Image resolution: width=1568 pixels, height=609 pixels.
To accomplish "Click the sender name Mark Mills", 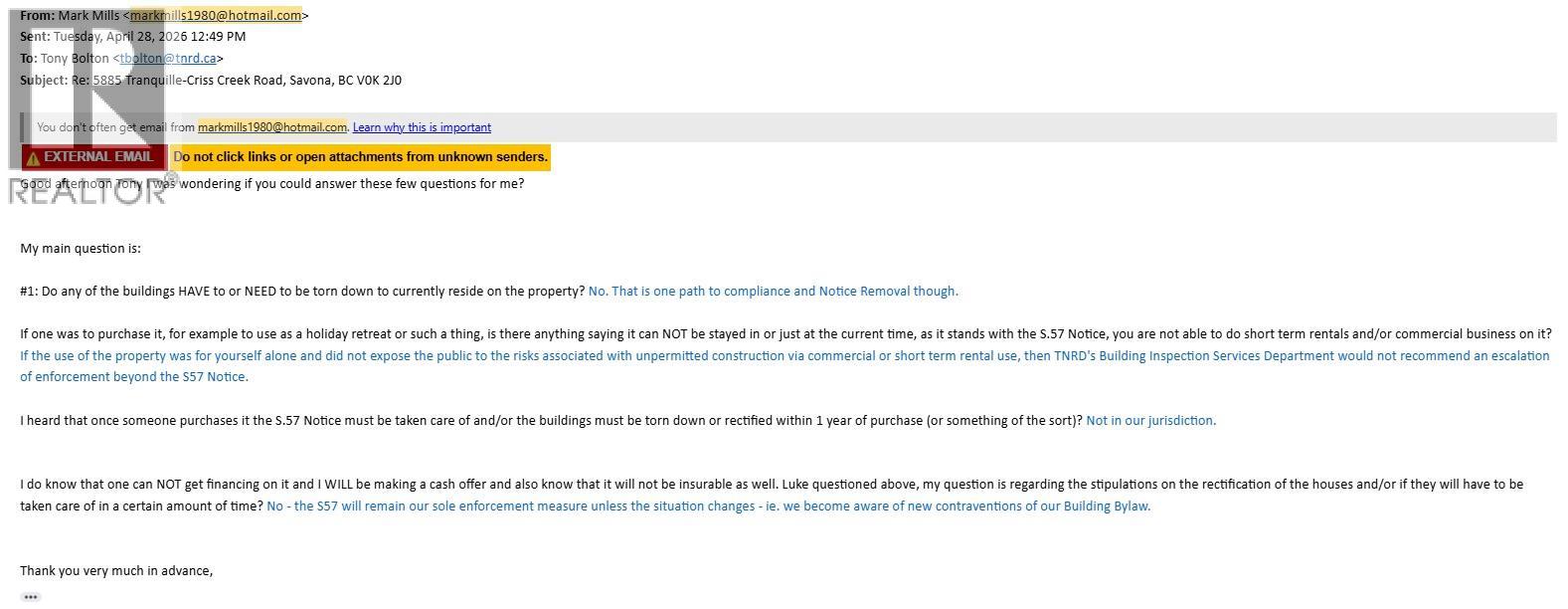I will pyautogui.click(x=89, y=15).
